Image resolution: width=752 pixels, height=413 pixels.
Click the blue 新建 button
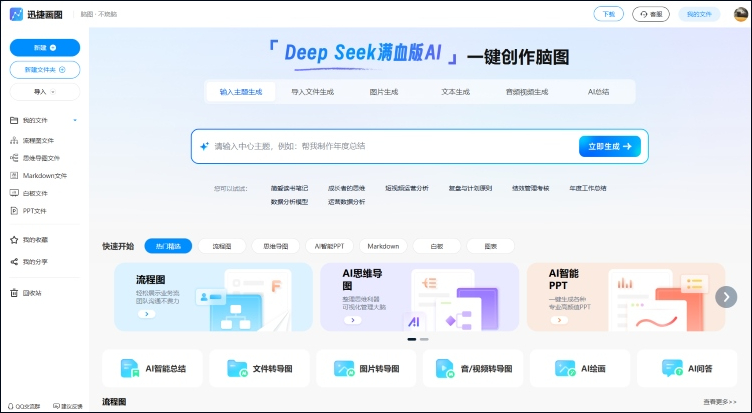[45, 47]
